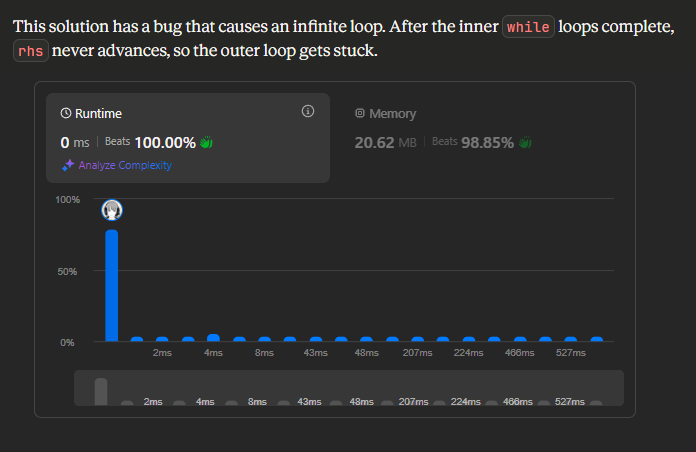Open the Analyze Complexity link
Screen dimensions: 696x452
click(125, 165)
